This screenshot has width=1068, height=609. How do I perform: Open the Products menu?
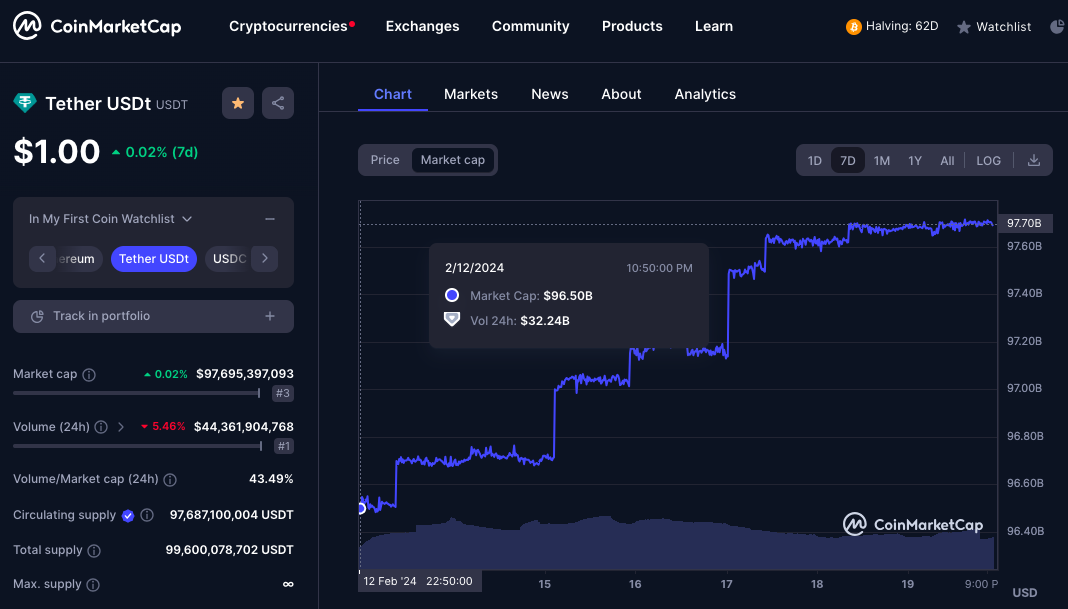click(x=632, y=27)
